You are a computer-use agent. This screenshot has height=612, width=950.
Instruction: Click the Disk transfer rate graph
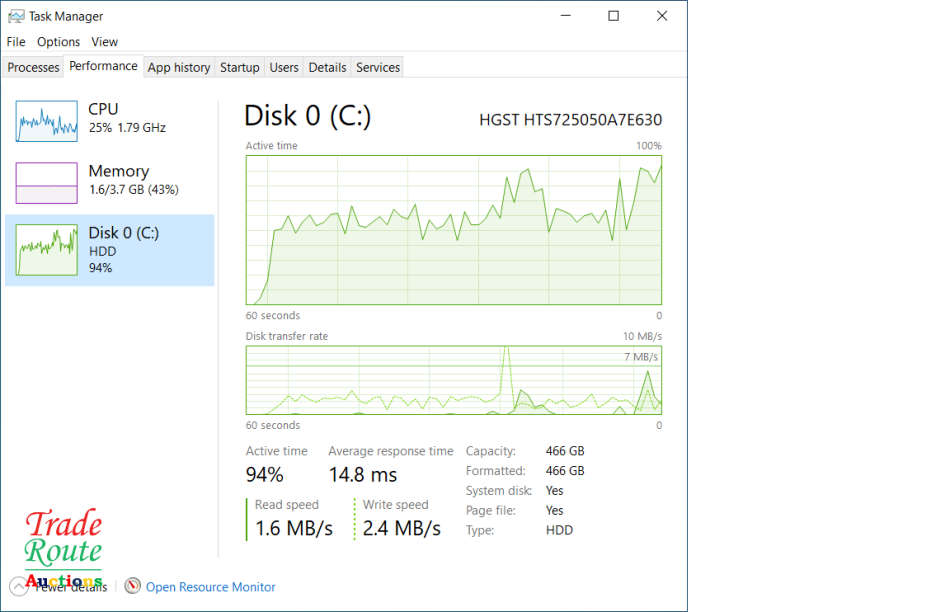point(453,380)
